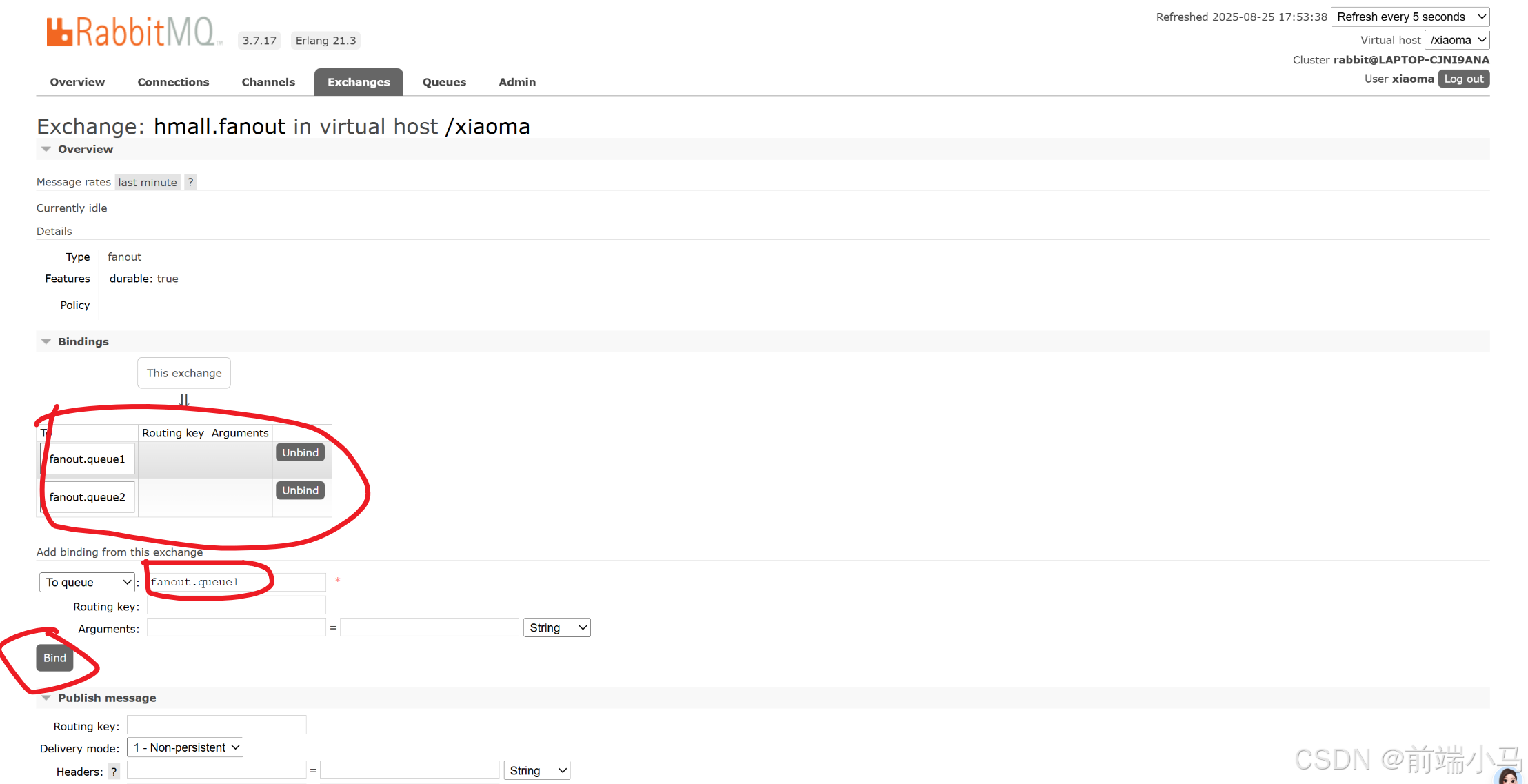Switch to the Queues tab
1528x784 pixels.
point(444,82)
